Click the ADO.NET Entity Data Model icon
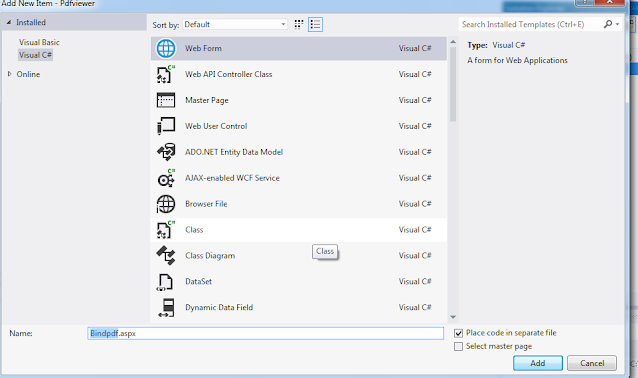Screen dimensions: 638x378 click(166, 152)
